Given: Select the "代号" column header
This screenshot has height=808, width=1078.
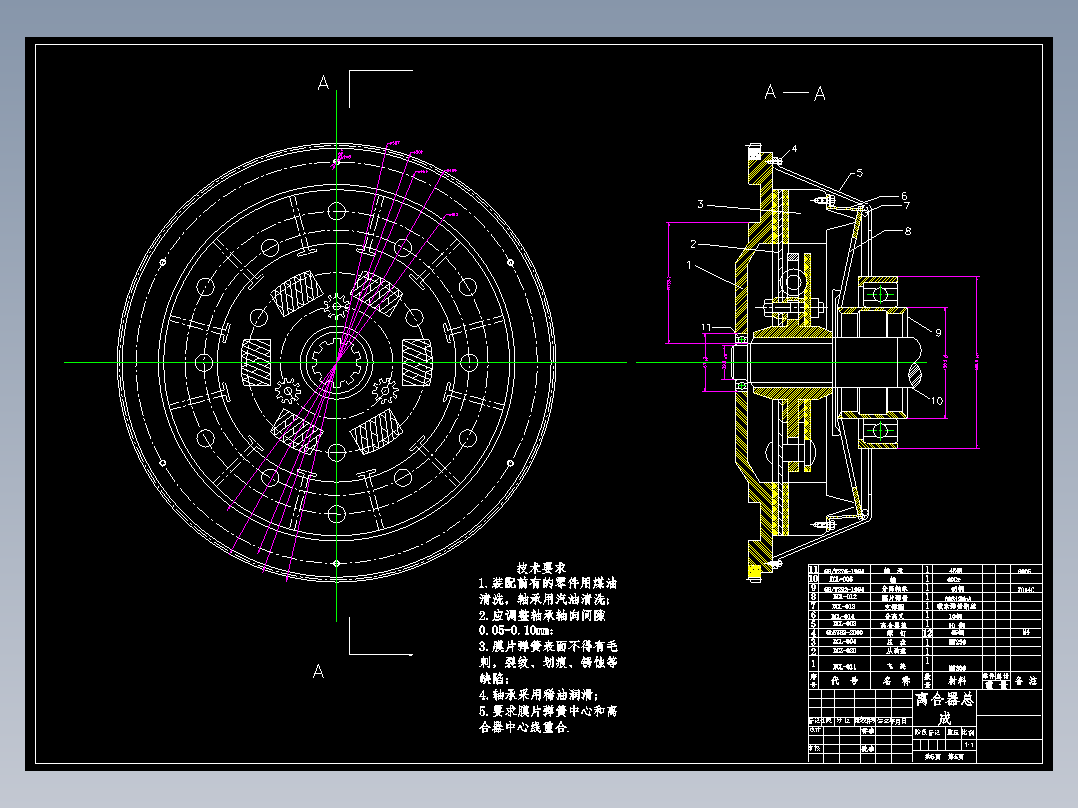Looking at the screenshot, I should coord(844,681).
